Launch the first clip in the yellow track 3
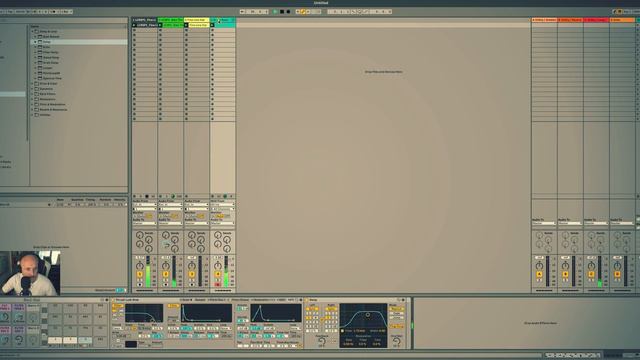This screenshot has width=640, height=360. pos(187,25)
